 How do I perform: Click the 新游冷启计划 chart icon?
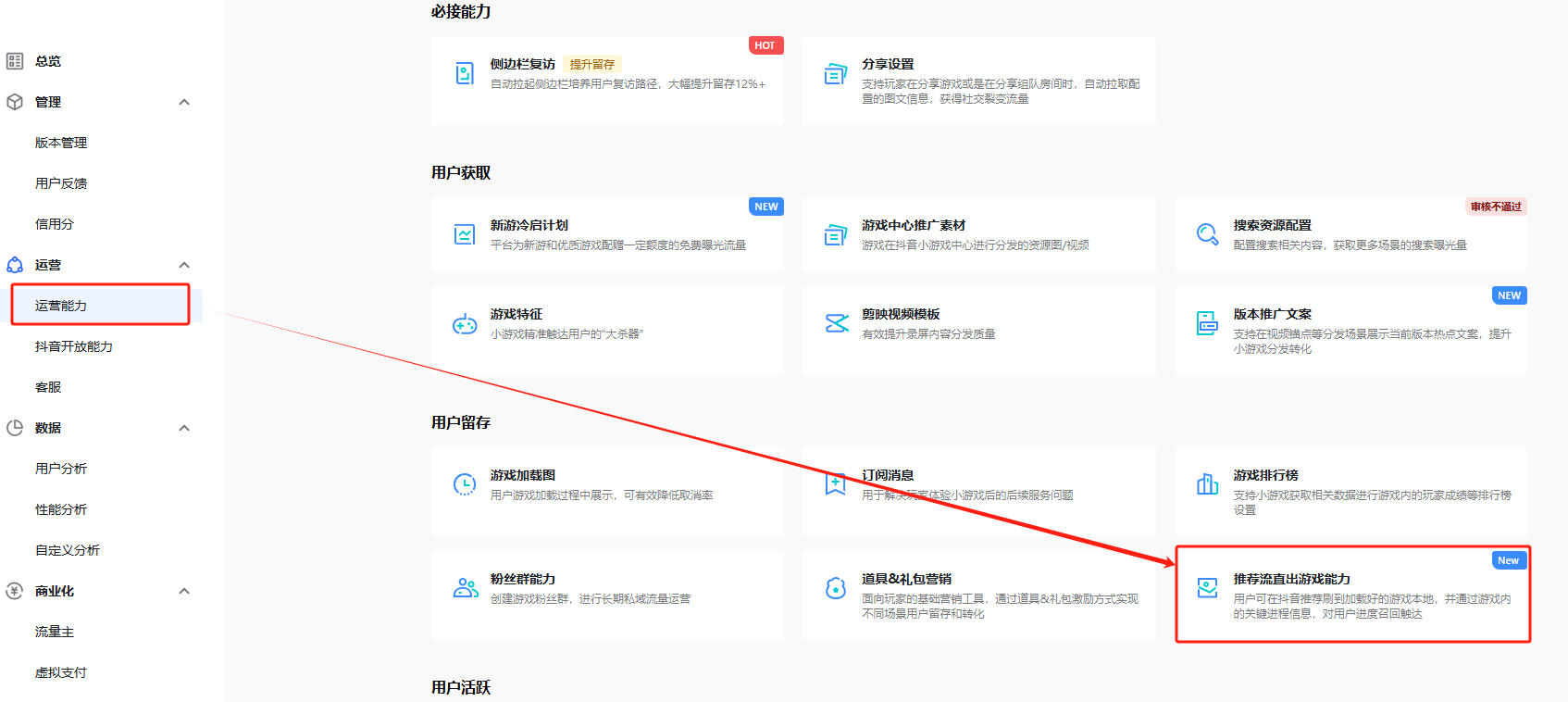click(x=465, y=234)
